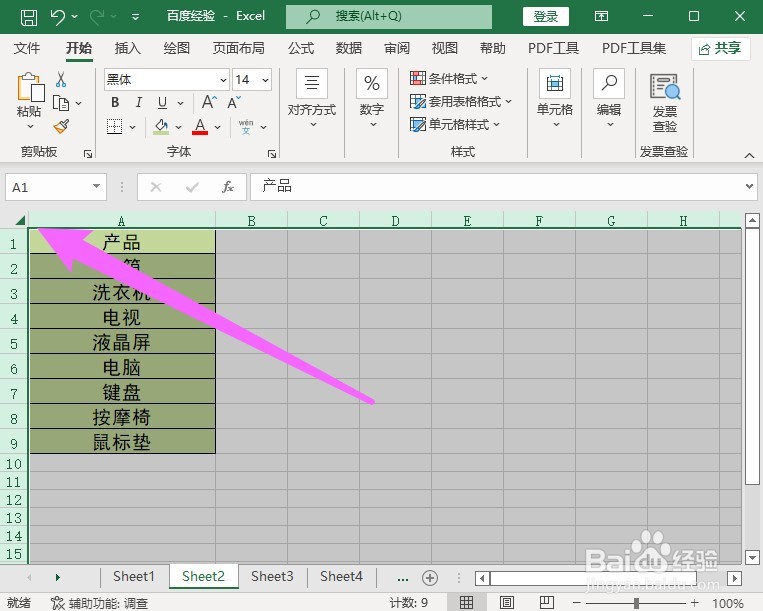Screen dimensions: 763x611
Task: Confirm entry with checkmark in formula bar
Action: tap(192, 187)
